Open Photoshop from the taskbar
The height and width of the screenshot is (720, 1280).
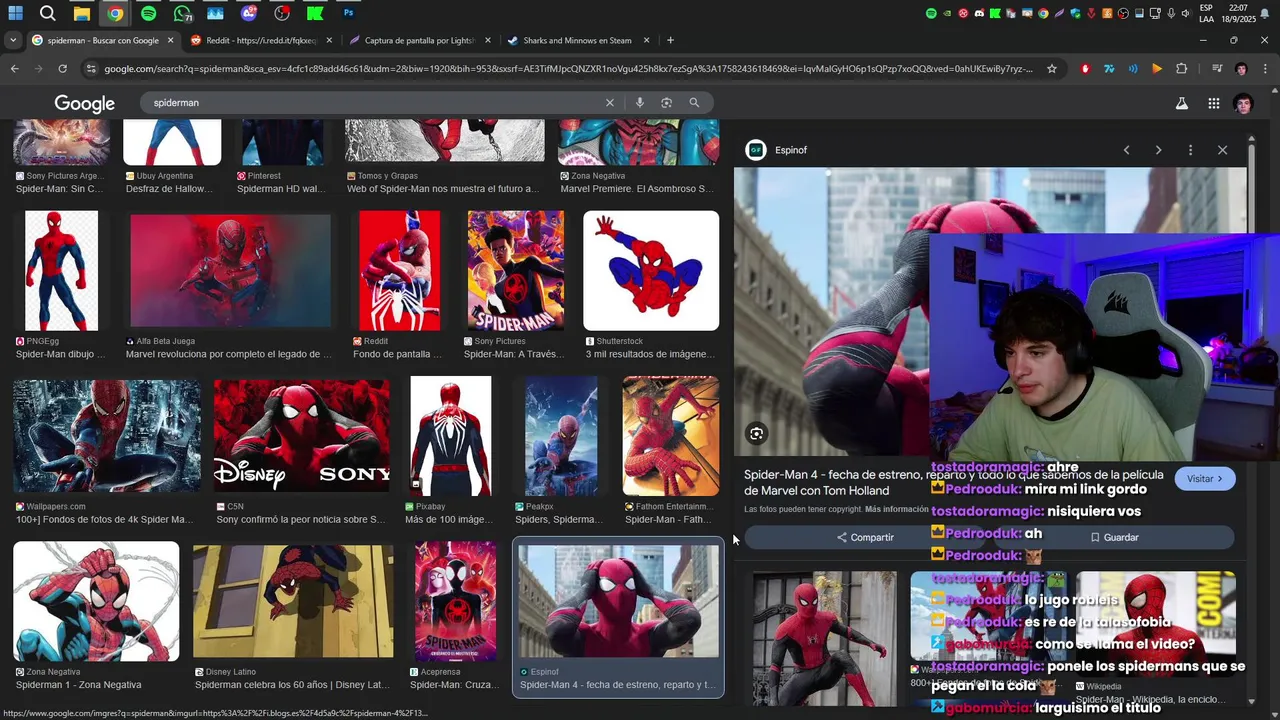point(348,13)
